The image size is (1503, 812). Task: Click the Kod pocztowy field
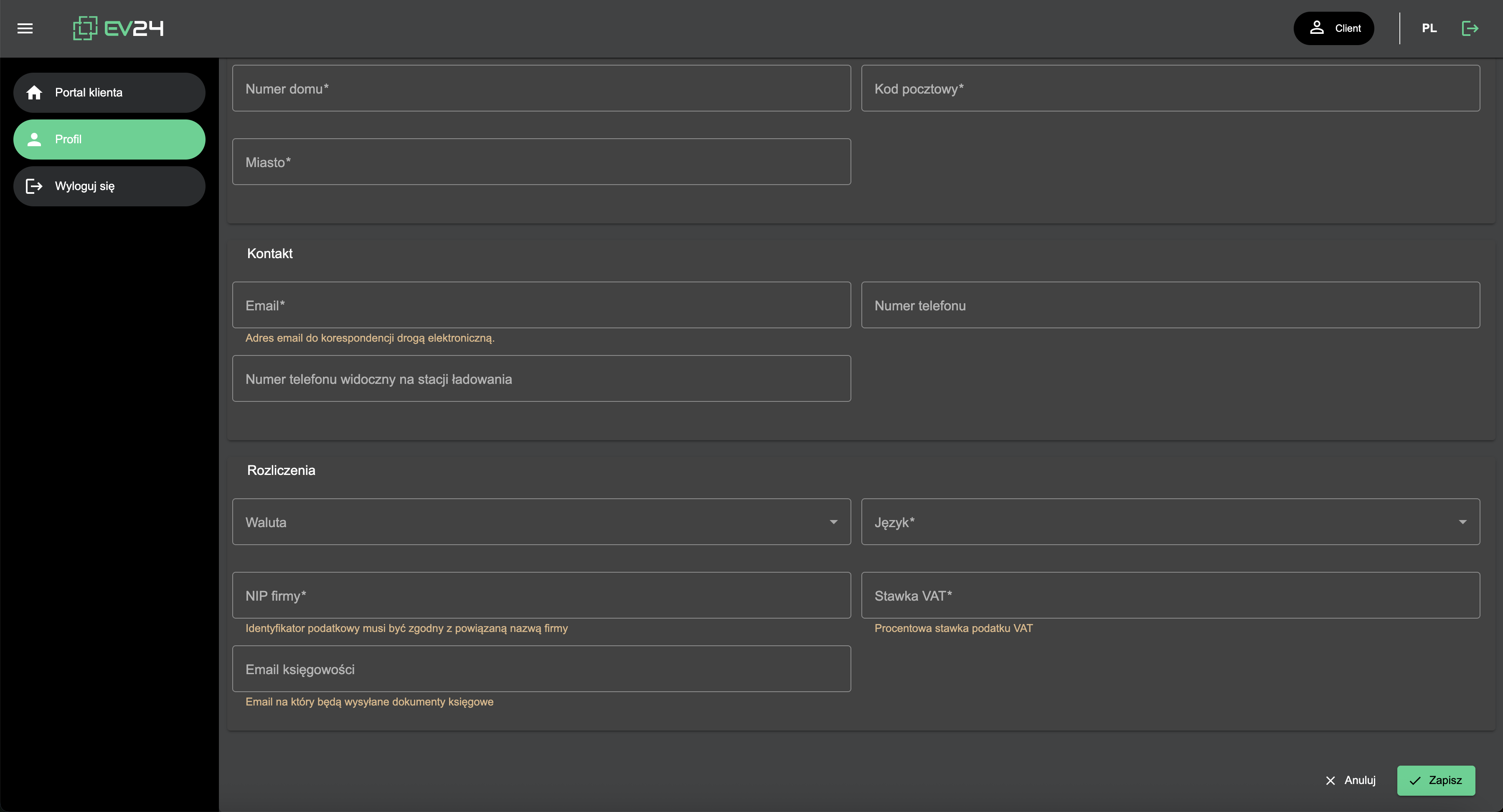point(1170,89)
